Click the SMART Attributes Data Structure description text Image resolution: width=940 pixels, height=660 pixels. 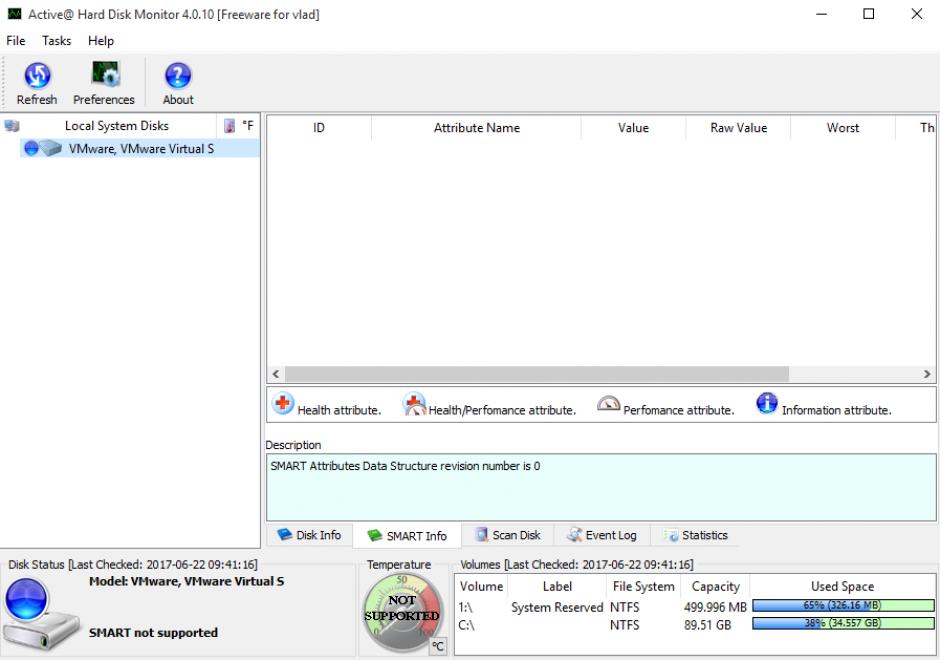[x=405, y=466]
